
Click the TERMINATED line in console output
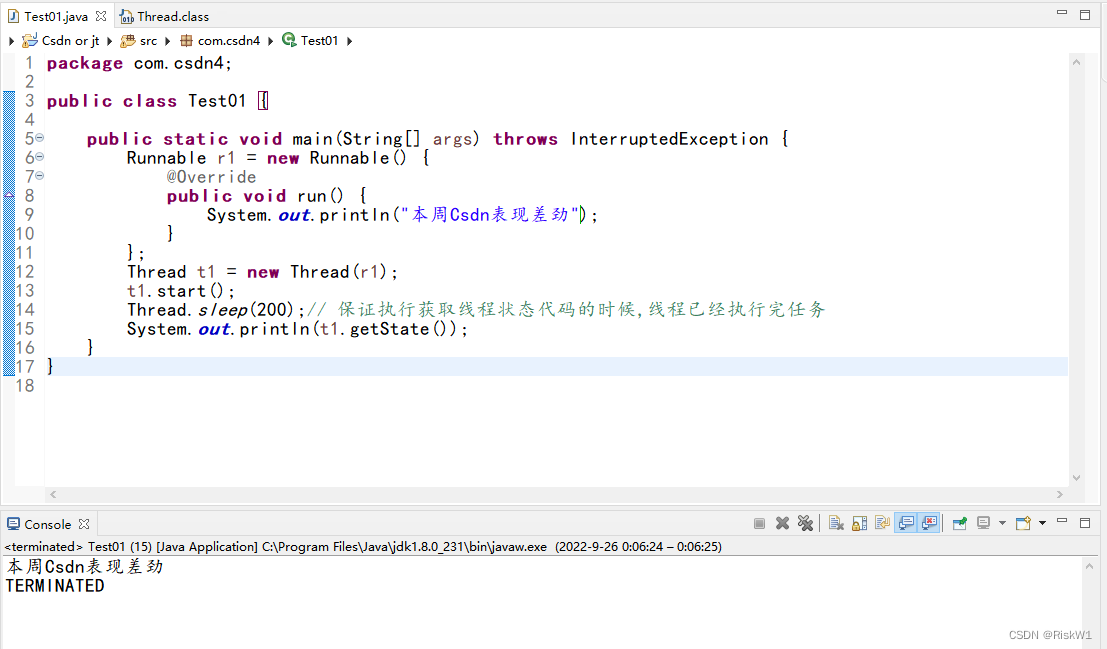(55, 586)
